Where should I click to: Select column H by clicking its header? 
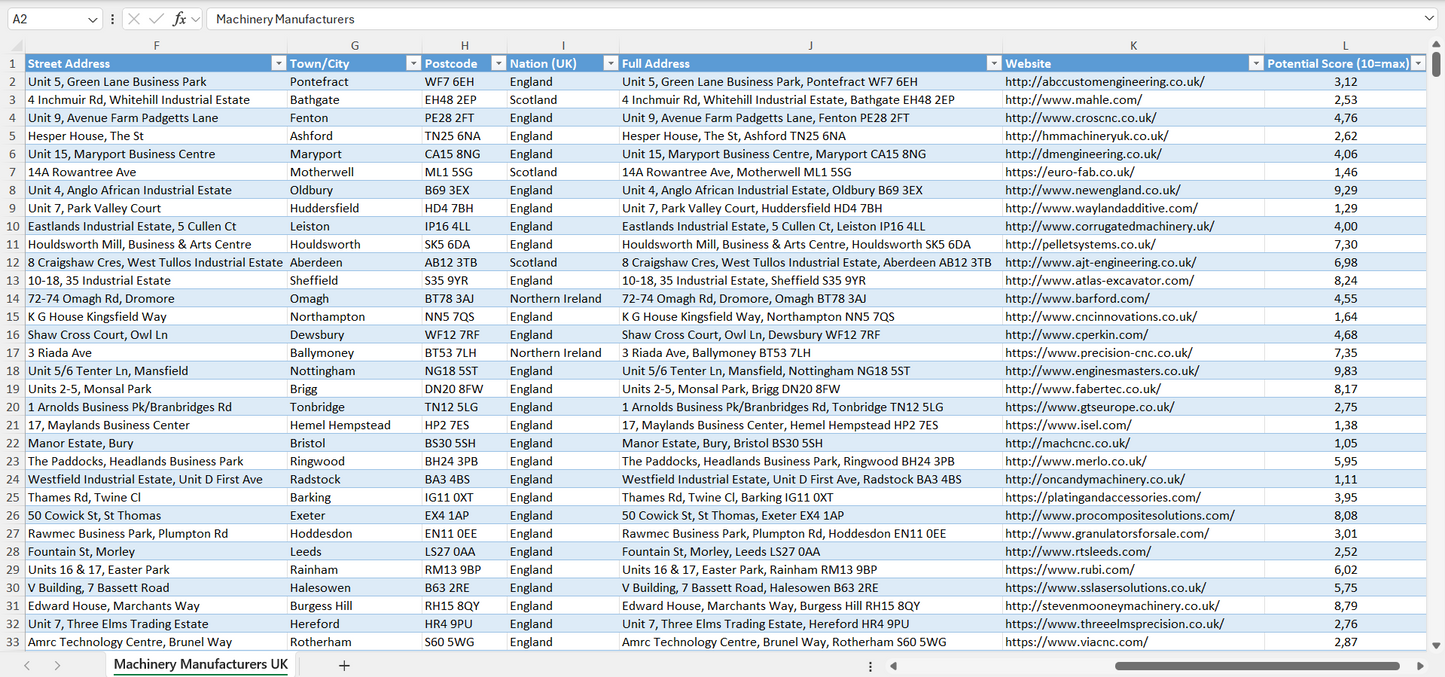click(464, 45)
